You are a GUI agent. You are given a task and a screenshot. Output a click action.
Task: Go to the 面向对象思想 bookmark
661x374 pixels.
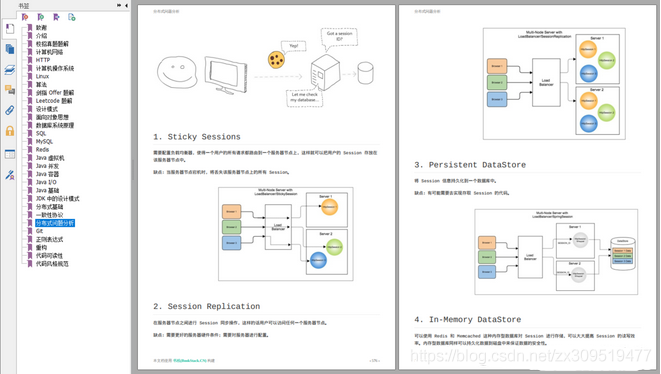click(x=52, y=117)
